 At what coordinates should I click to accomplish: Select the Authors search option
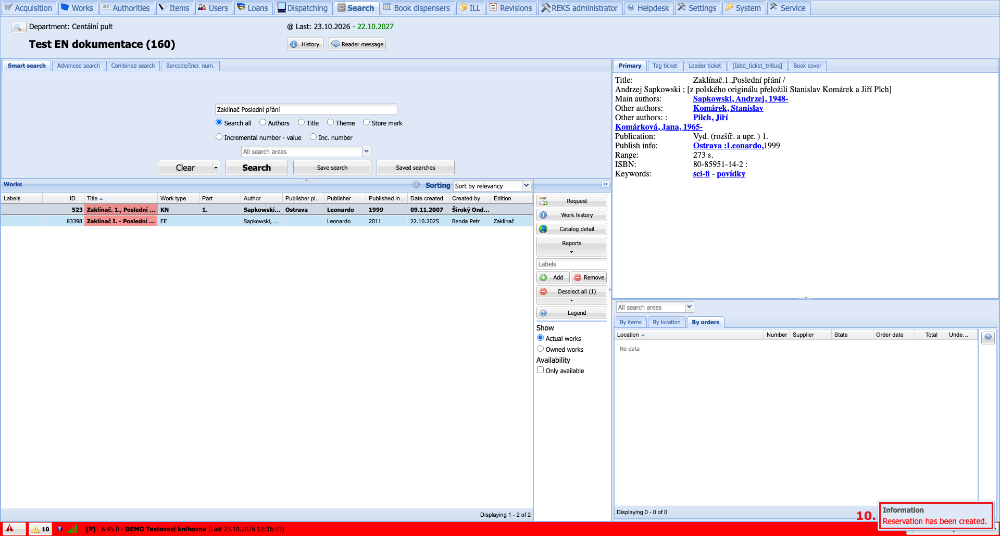coord(263,123)
